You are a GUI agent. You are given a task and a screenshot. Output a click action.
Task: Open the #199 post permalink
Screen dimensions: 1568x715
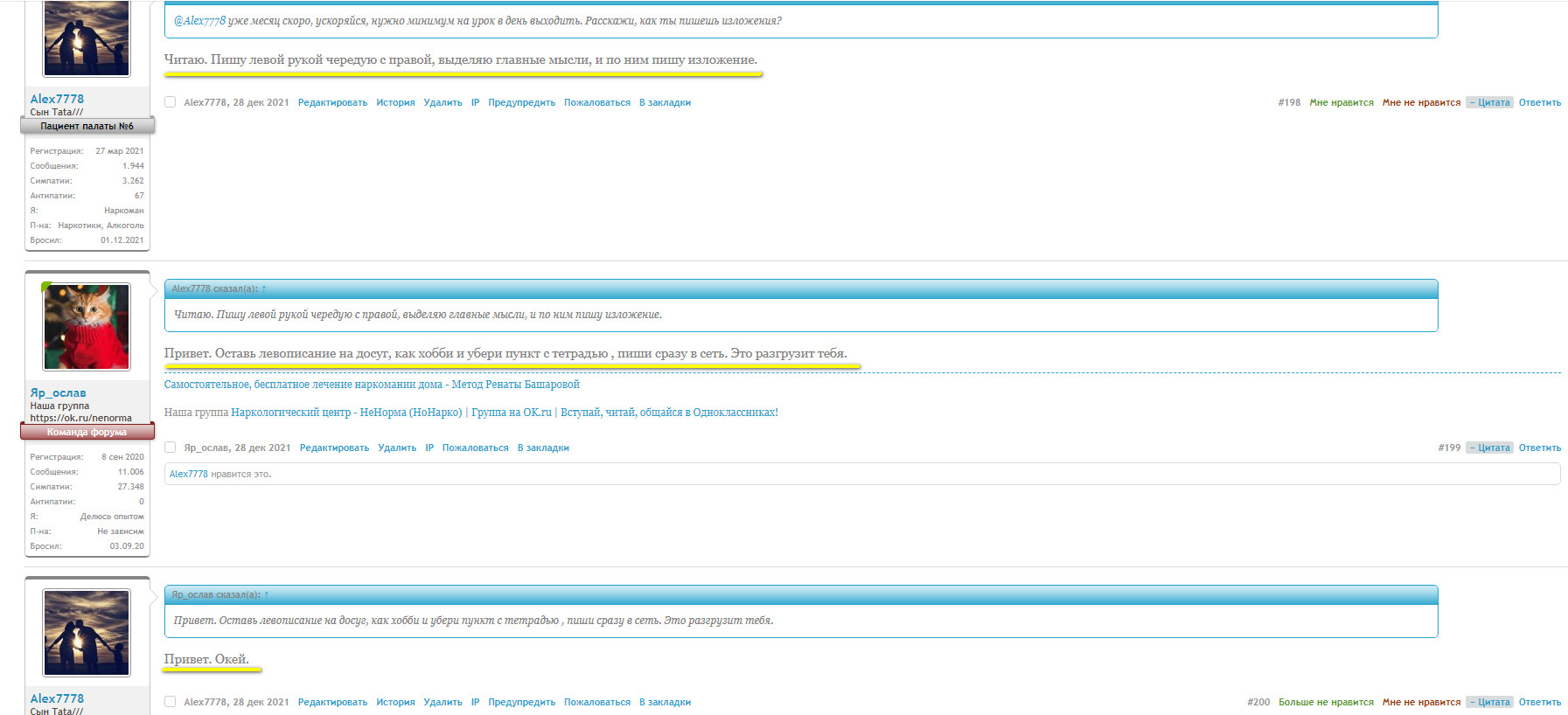[1448, 448]
